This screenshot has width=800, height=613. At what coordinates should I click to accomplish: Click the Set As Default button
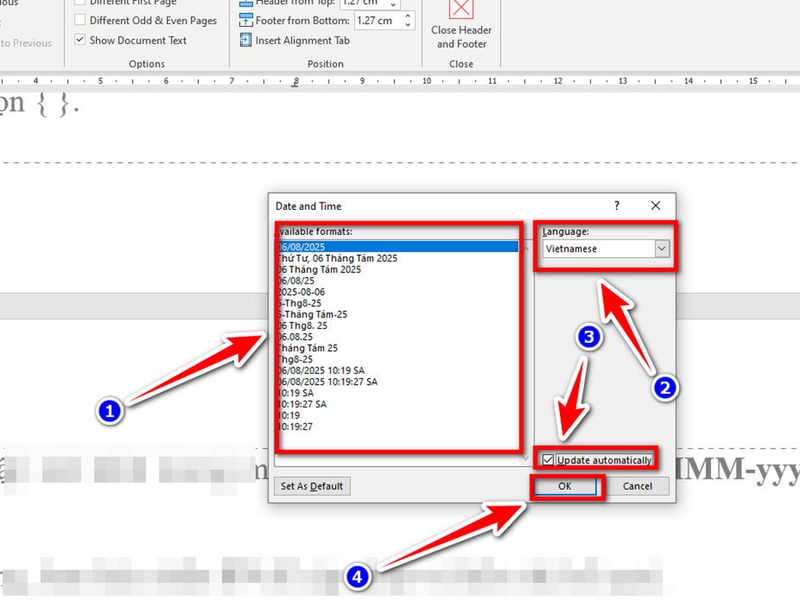(312, 486)
